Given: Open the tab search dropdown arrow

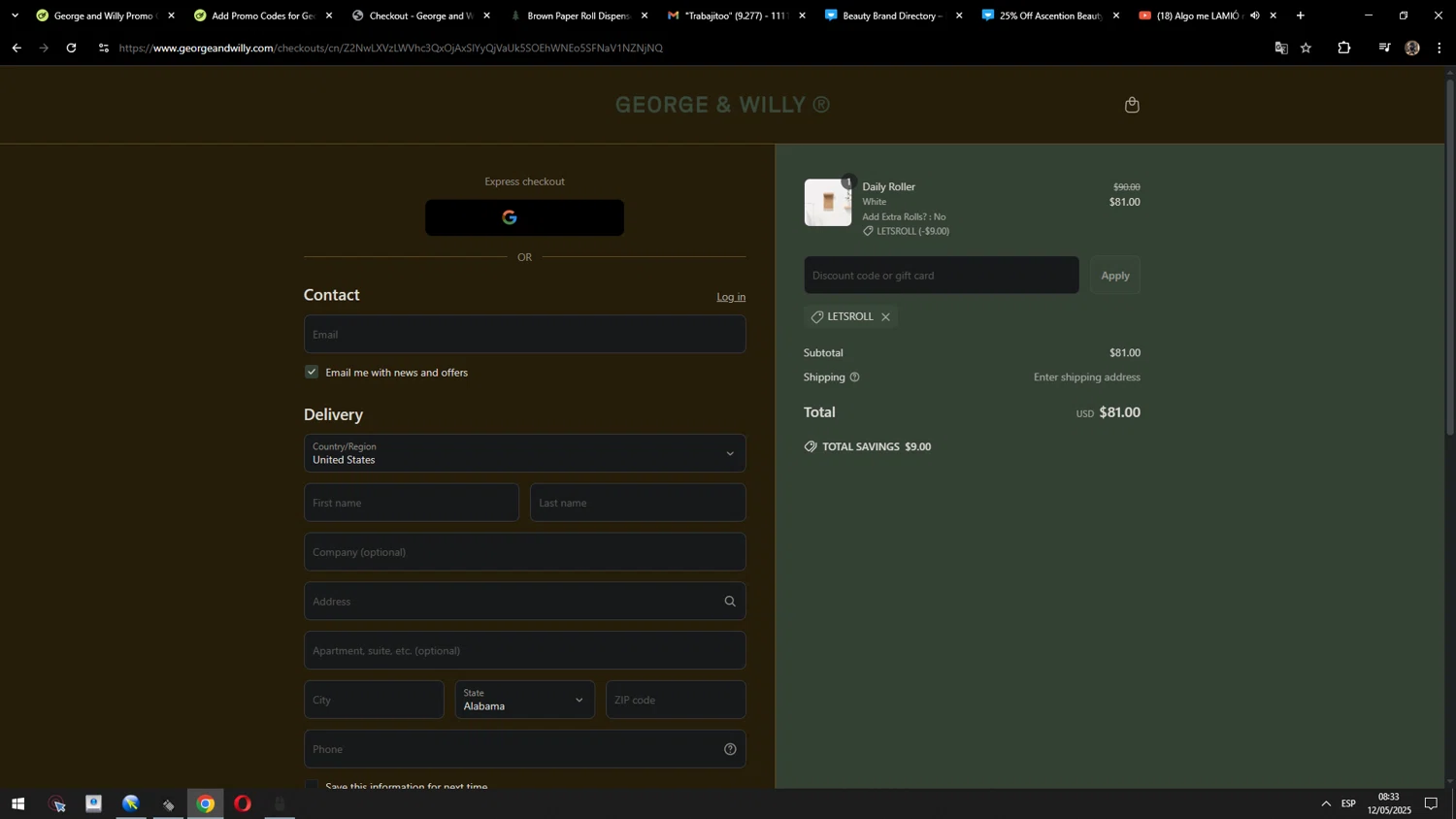Looking at the screenshot, I should [15, 16].
